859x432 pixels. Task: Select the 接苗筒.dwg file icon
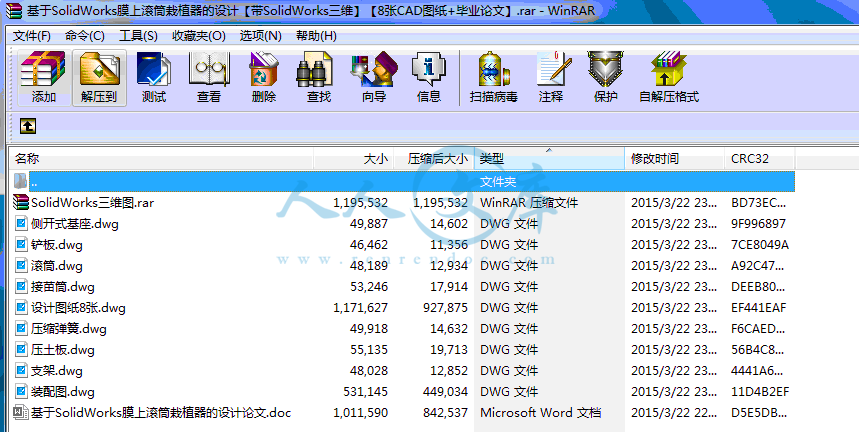(21, 286)
